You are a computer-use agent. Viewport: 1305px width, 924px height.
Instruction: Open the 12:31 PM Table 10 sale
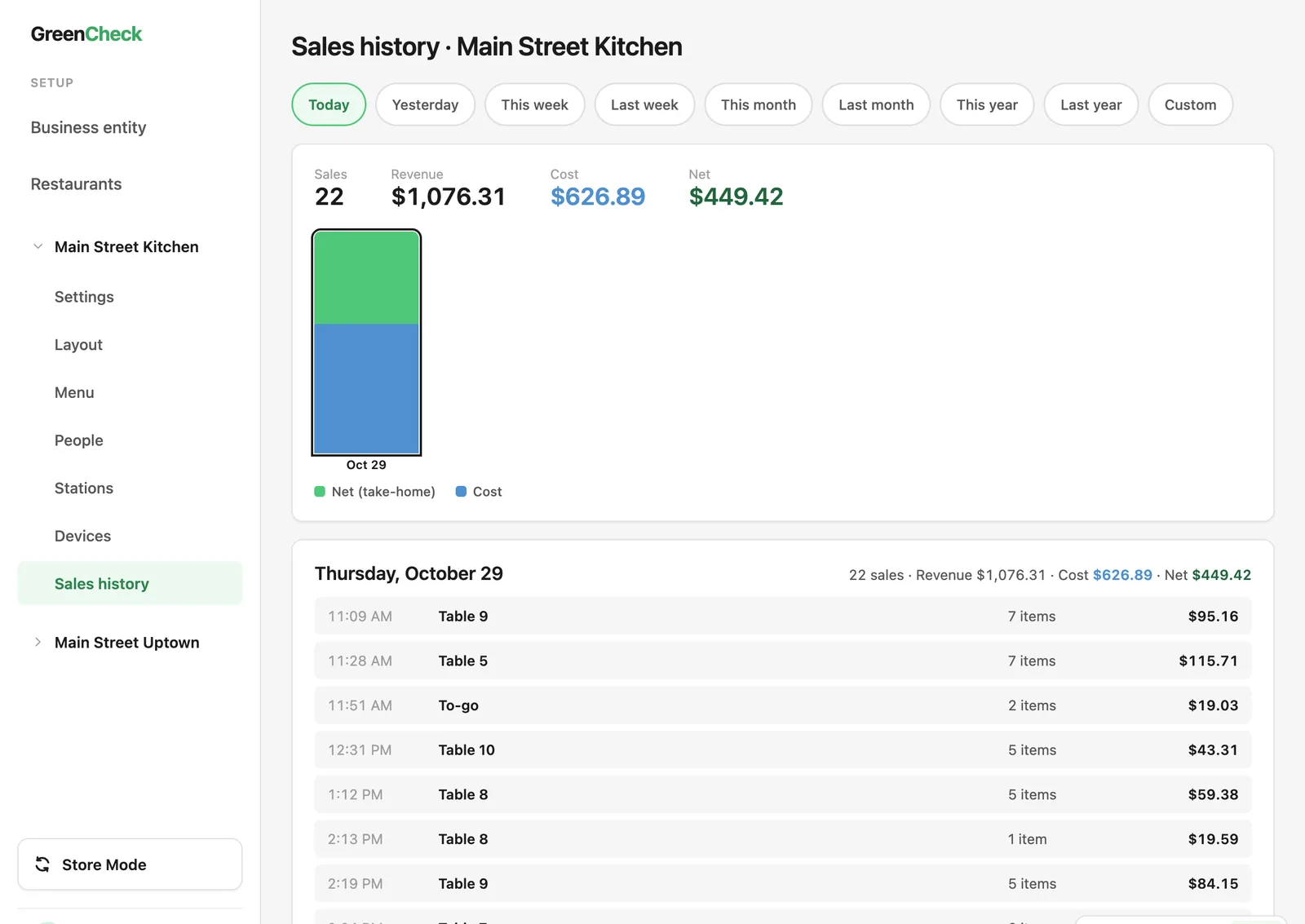click(783, 749)
